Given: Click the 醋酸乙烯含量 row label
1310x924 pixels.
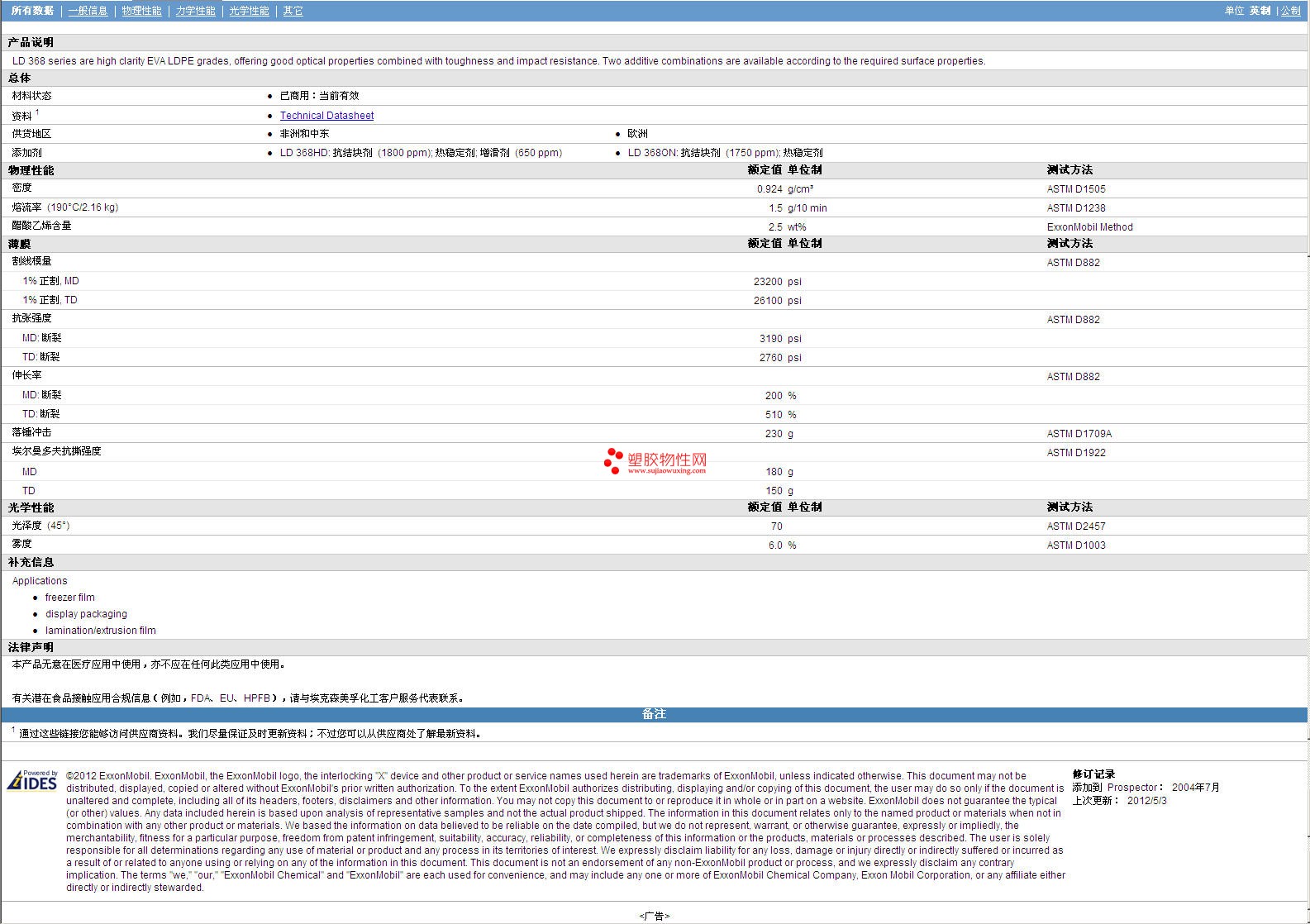Looking at the screenshot, I should (x=41, y=226).
